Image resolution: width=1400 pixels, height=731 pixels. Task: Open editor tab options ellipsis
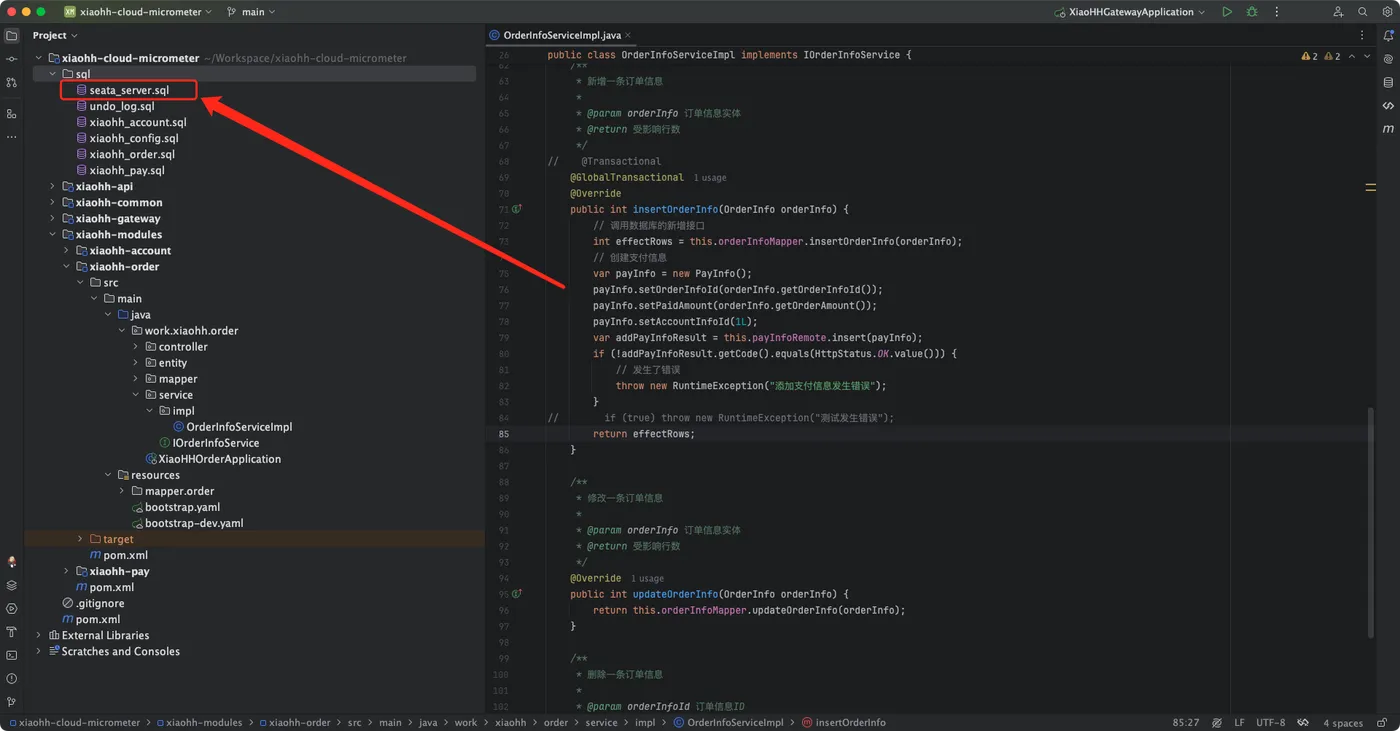(x=1363, y=35)
